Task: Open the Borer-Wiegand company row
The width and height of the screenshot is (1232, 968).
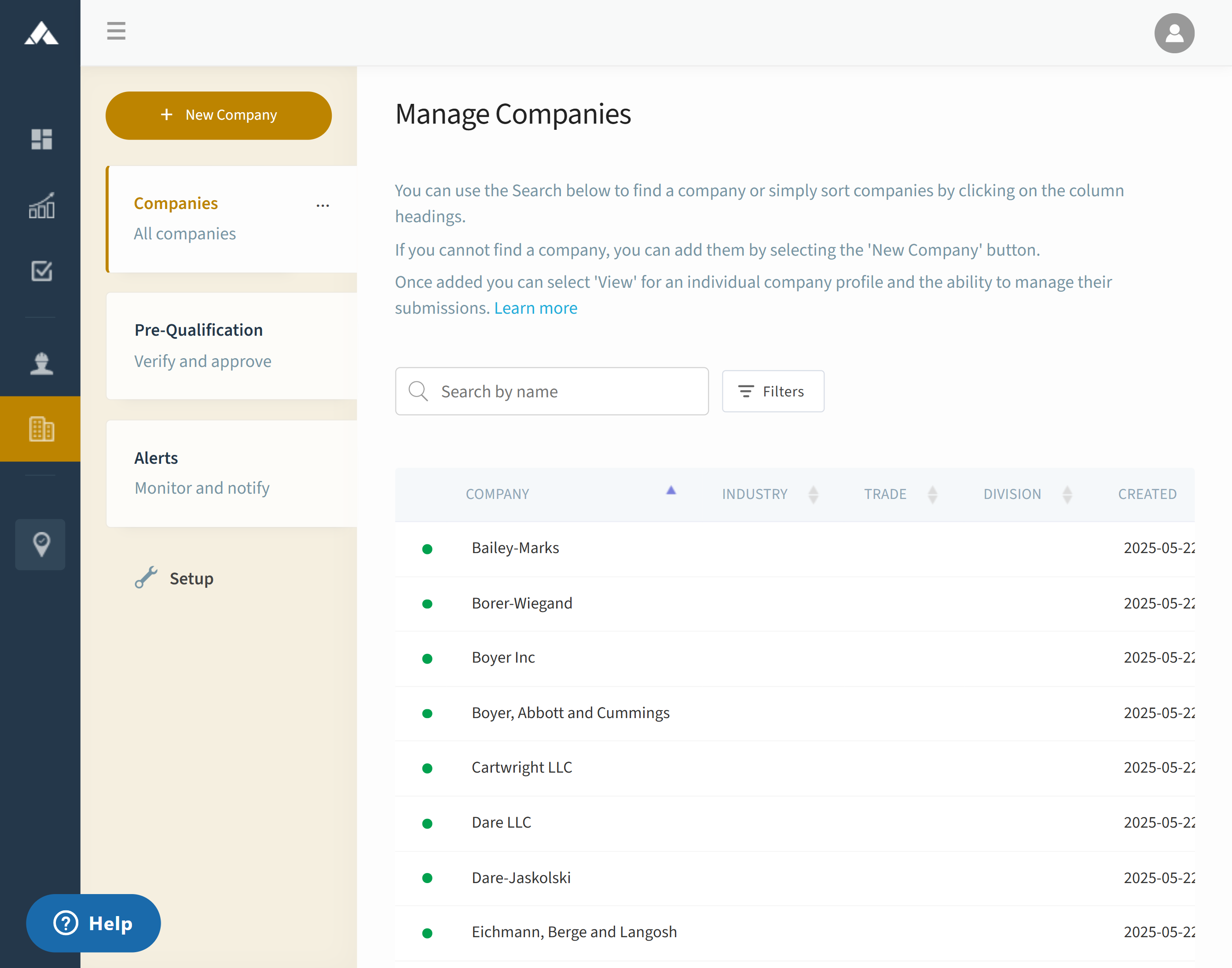Action: click(x=795, y=604)
